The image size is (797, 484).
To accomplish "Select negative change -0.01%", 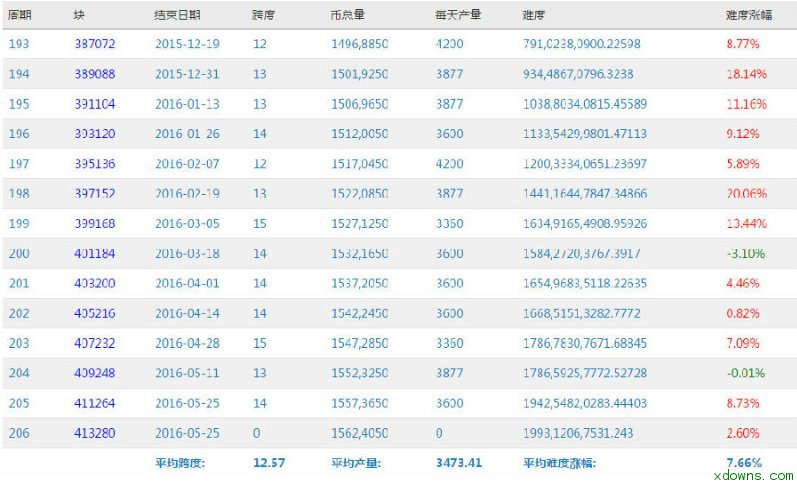I will tap(746, 373).
